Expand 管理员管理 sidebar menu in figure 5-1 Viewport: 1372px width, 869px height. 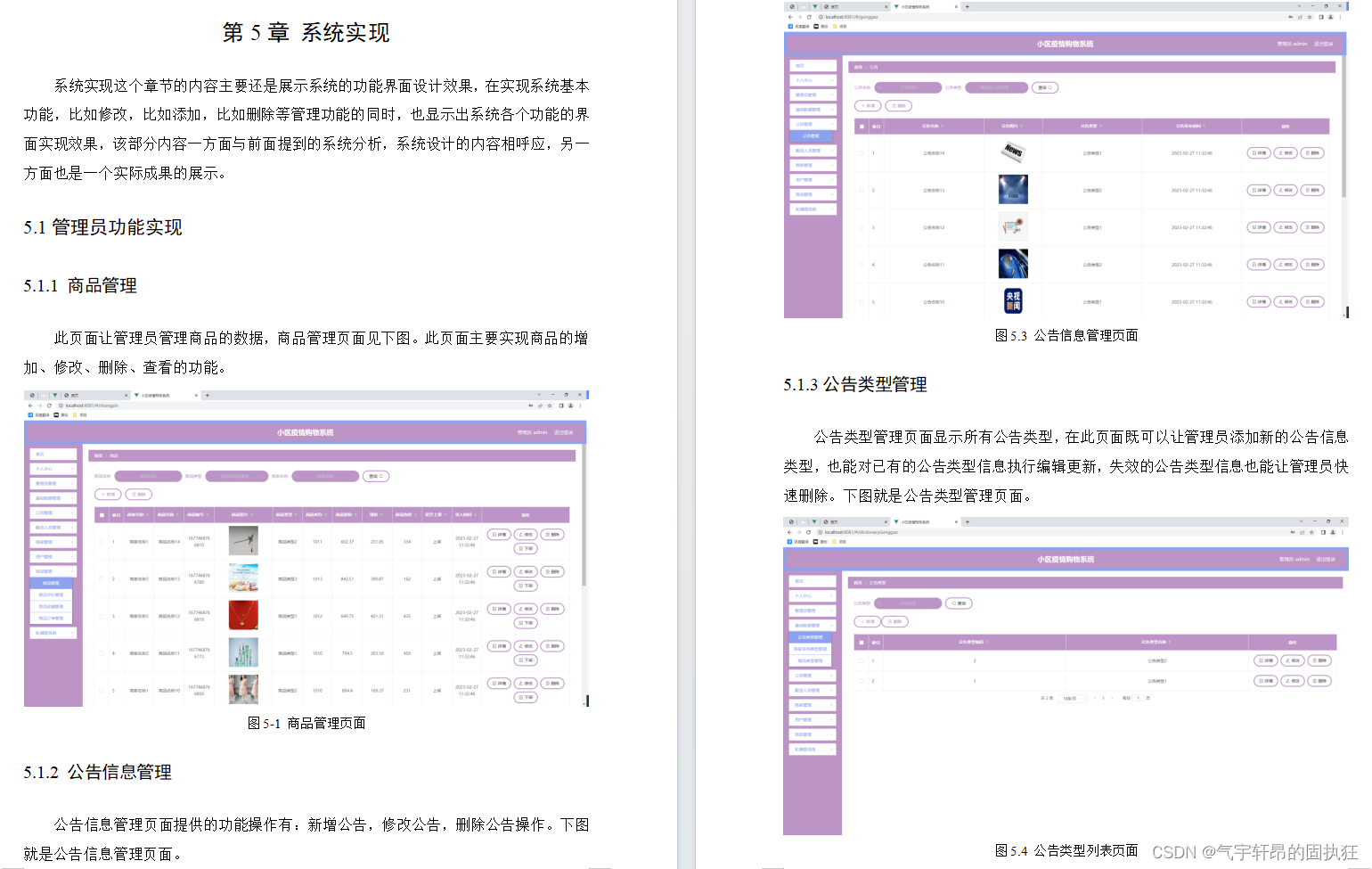point(53,483)
